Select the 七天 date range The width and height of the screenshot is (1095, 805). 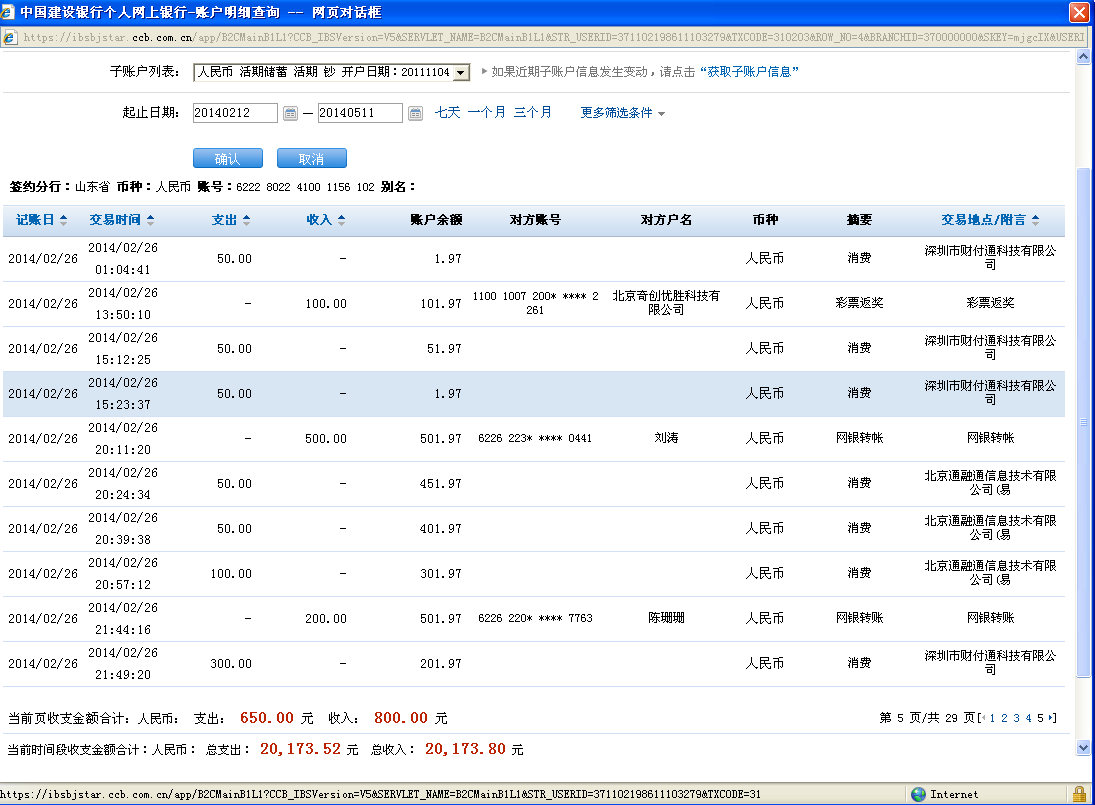tap(447, 113)
